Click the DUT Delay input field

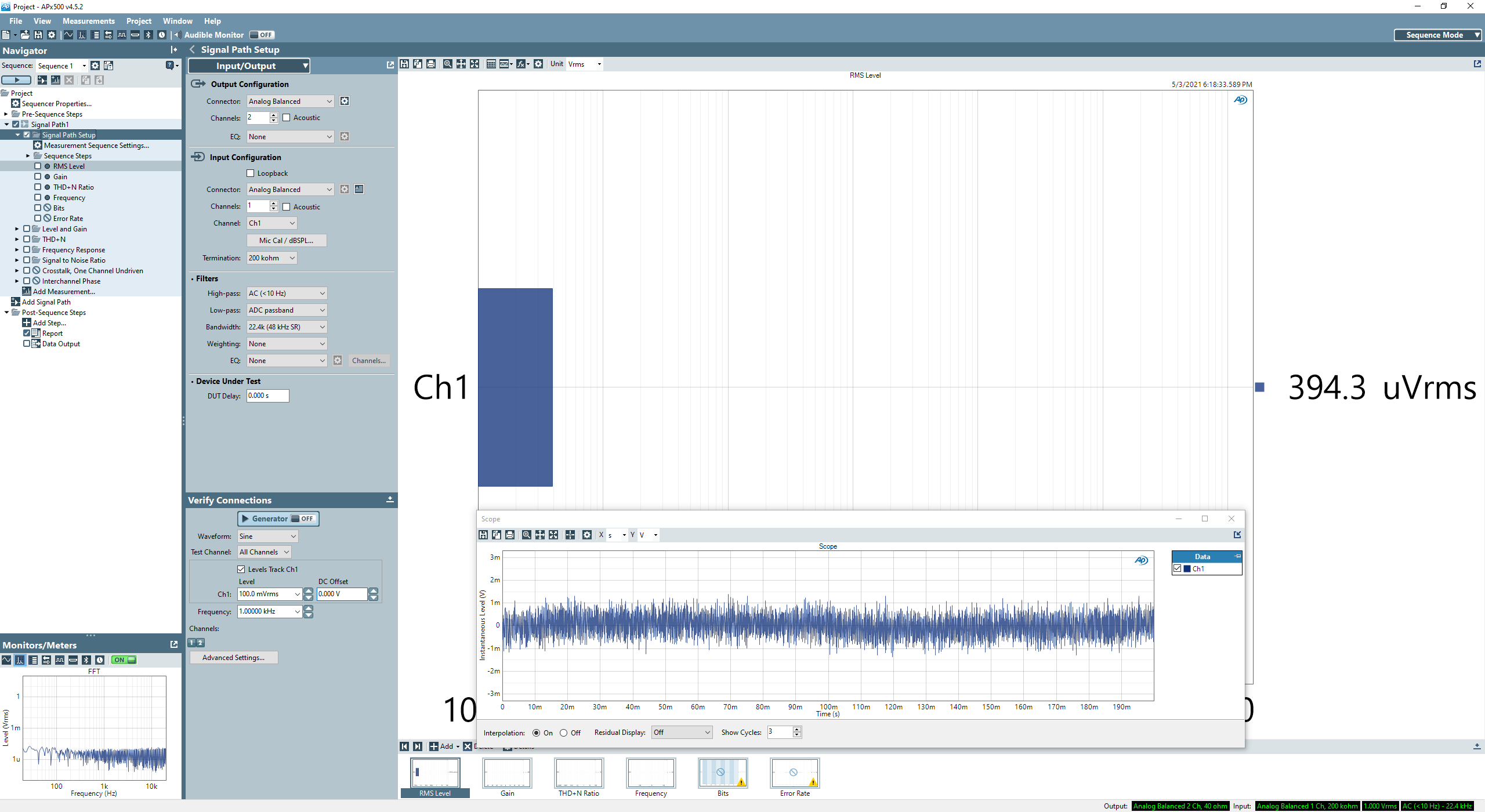pyautogui.click(x=268, y=396)
